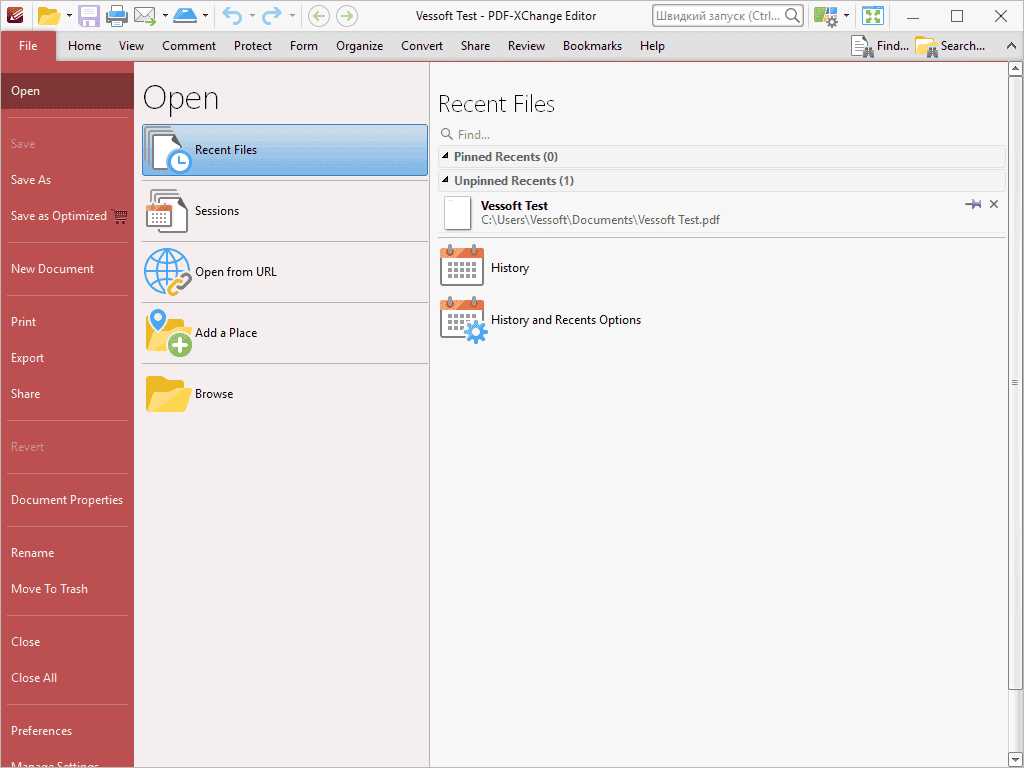The height and width of the screenshot is (768, 1024).
Task: Click the Undo arrow icon
Action: tap(232, 16)
